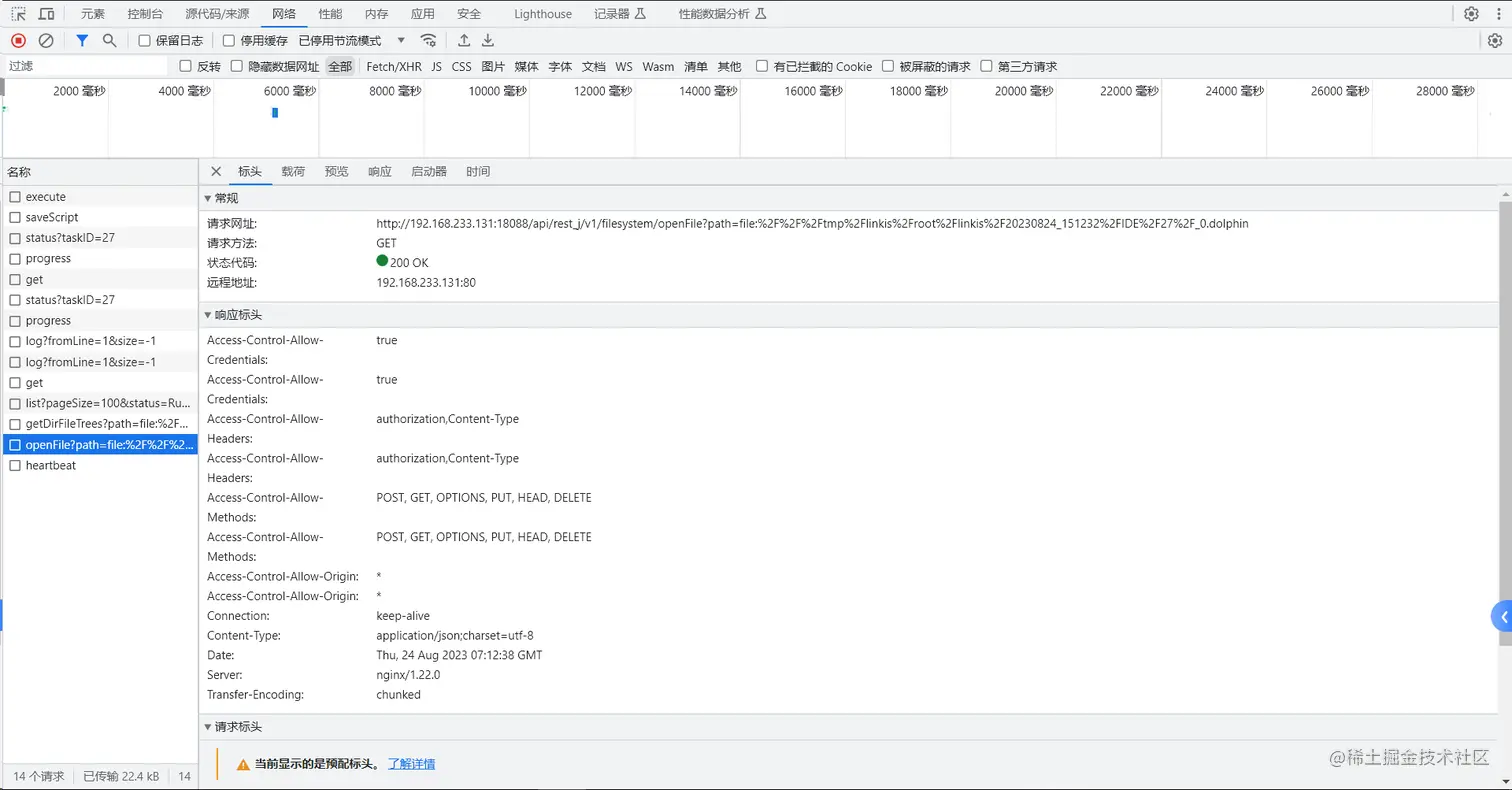Check the 反转 filter option
Screen dimensions: 1512x790
185,67
